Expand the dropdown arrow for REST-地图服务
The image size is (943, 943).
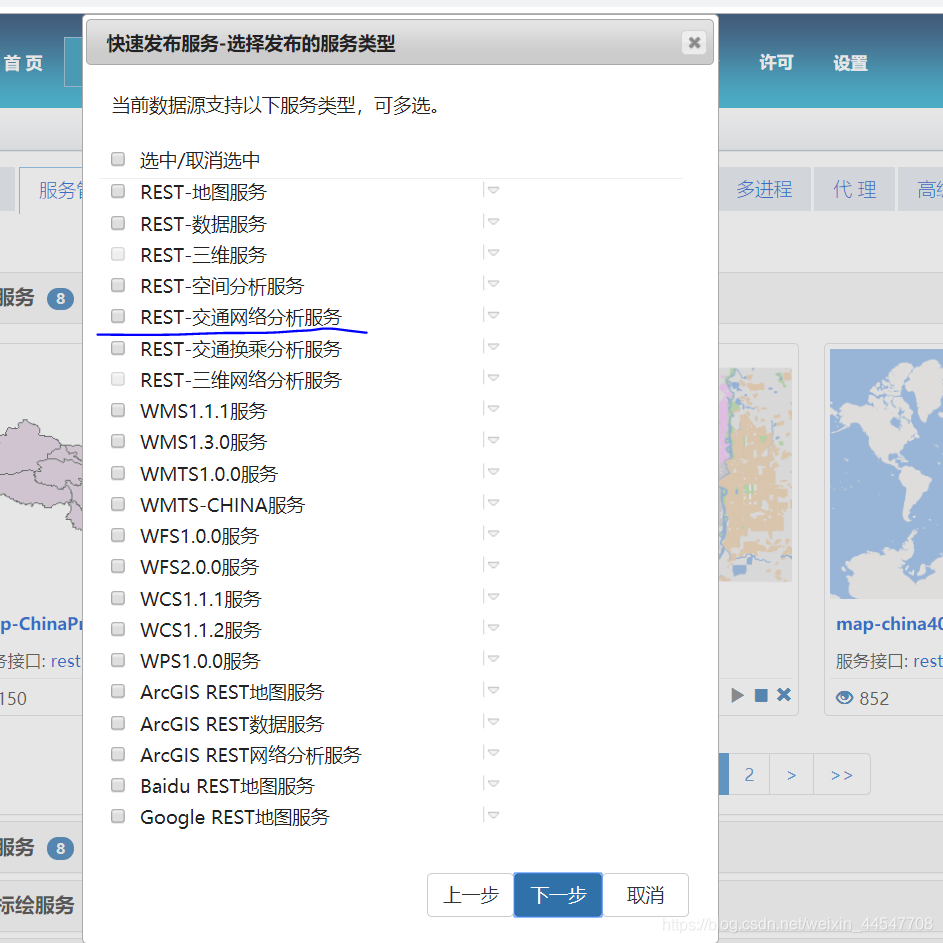[493, 190]
